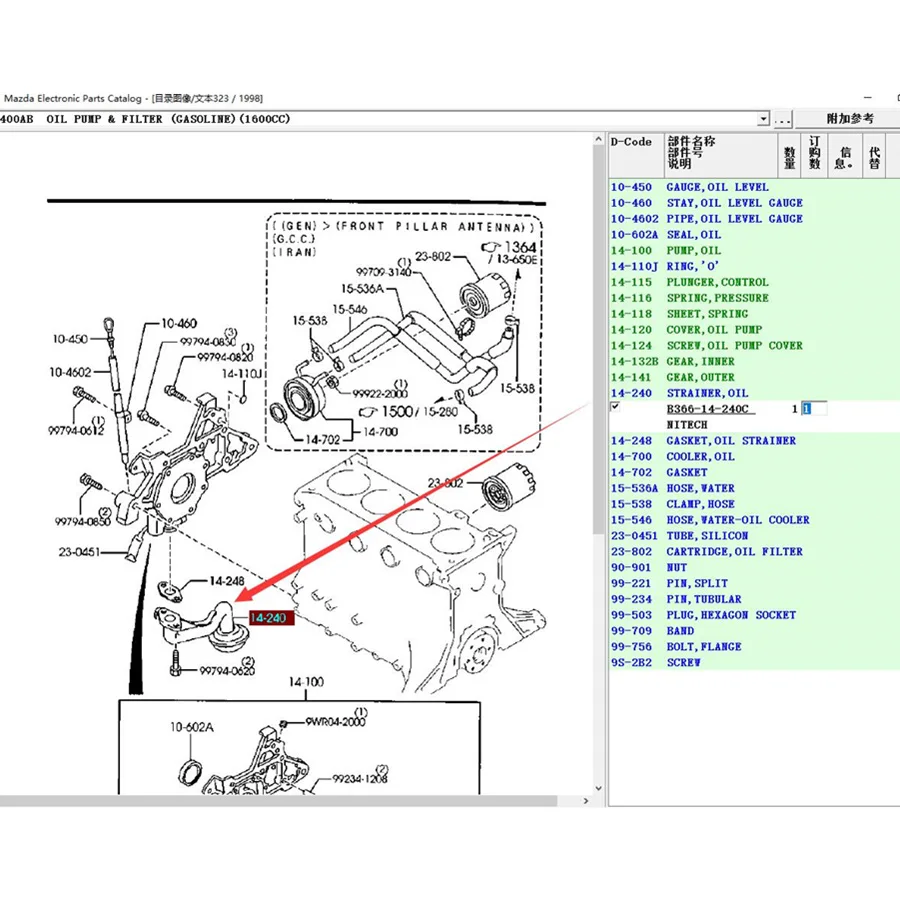This screenshot has height=900, width=900.
Task: Click the '...' browse button
Action: point(782,119)
